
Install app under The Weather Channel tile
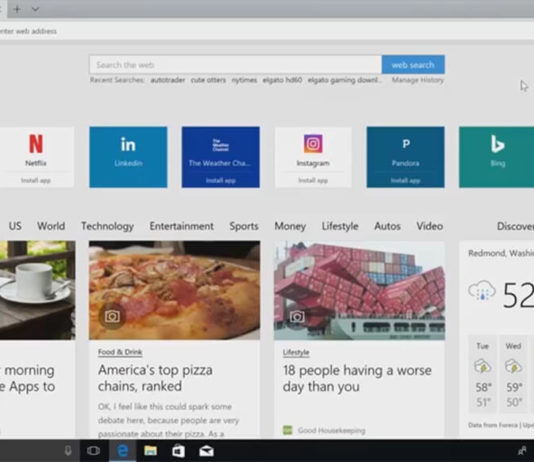[221, 180]
